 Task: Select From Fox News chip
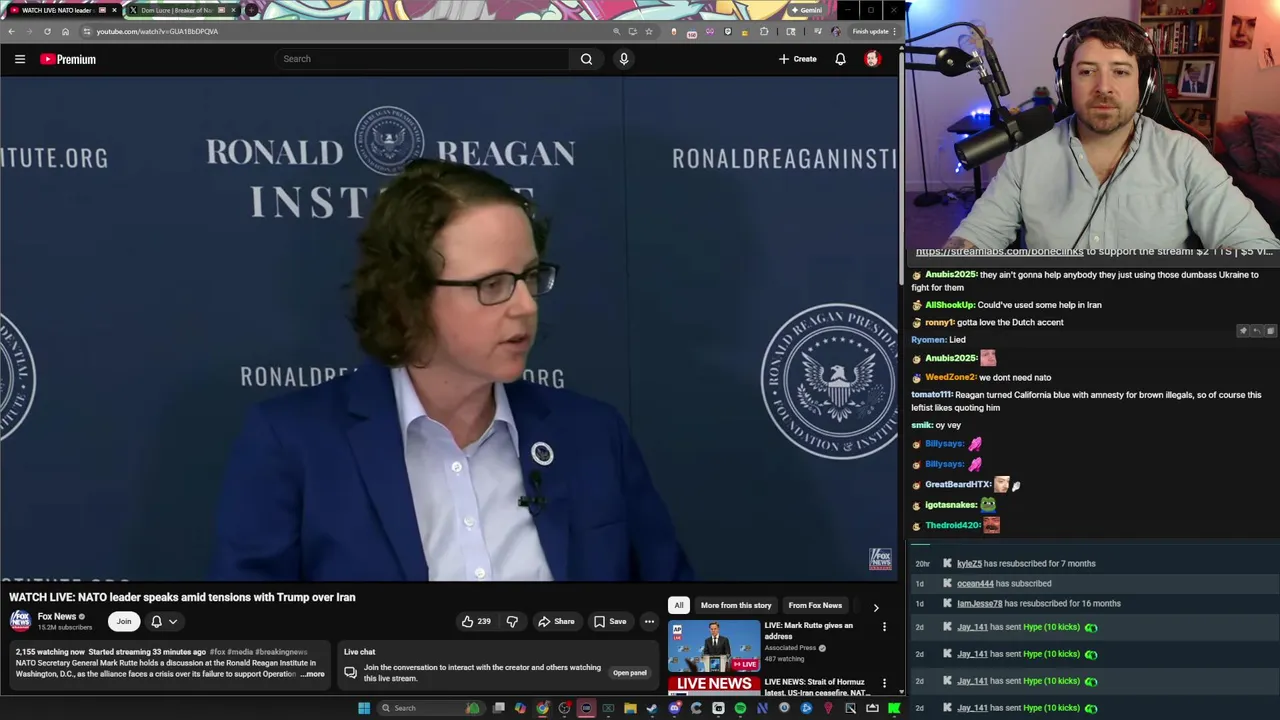point(815,605)
